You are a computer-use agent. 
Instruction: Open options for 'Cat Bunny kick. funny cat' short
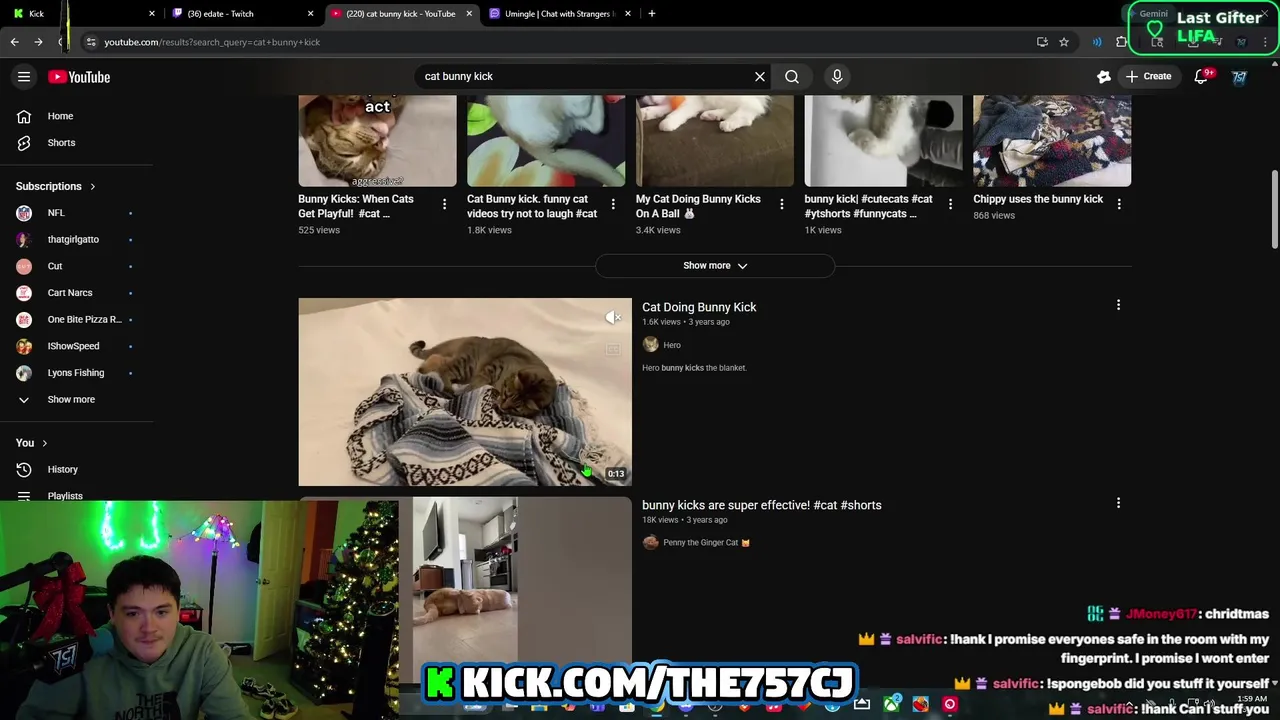click(x=613, y=204)
